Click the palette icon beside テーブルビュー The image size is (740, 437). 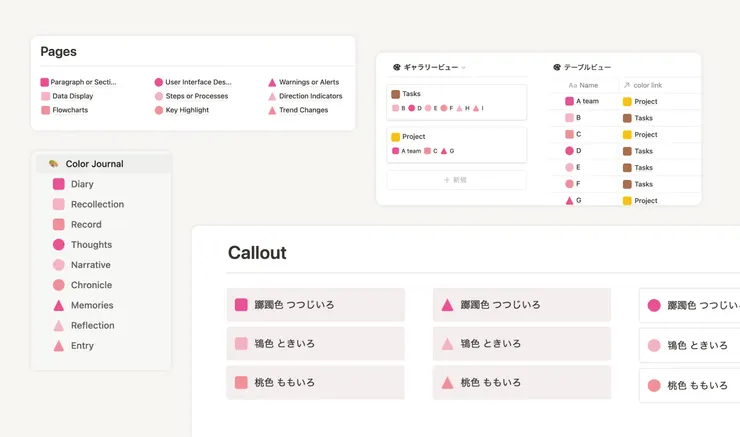point(557,67)
